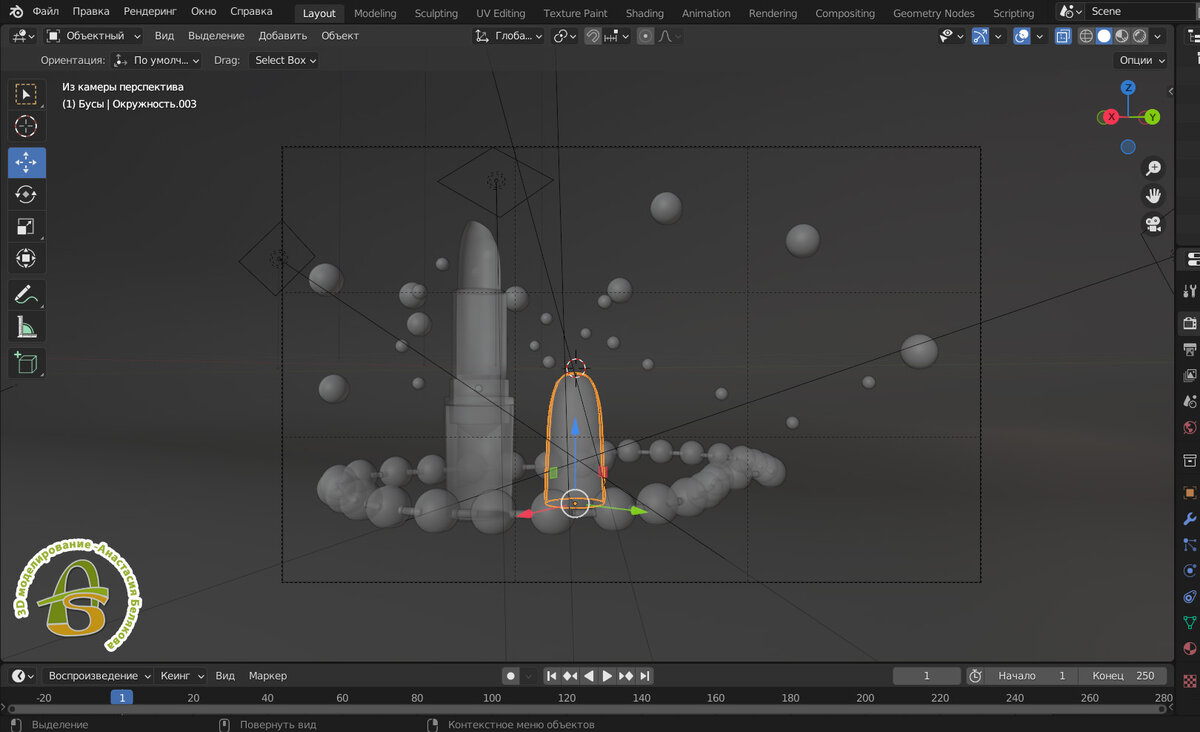Click the Blender logo menu icon
The image size is (1200, 732).
16,12
